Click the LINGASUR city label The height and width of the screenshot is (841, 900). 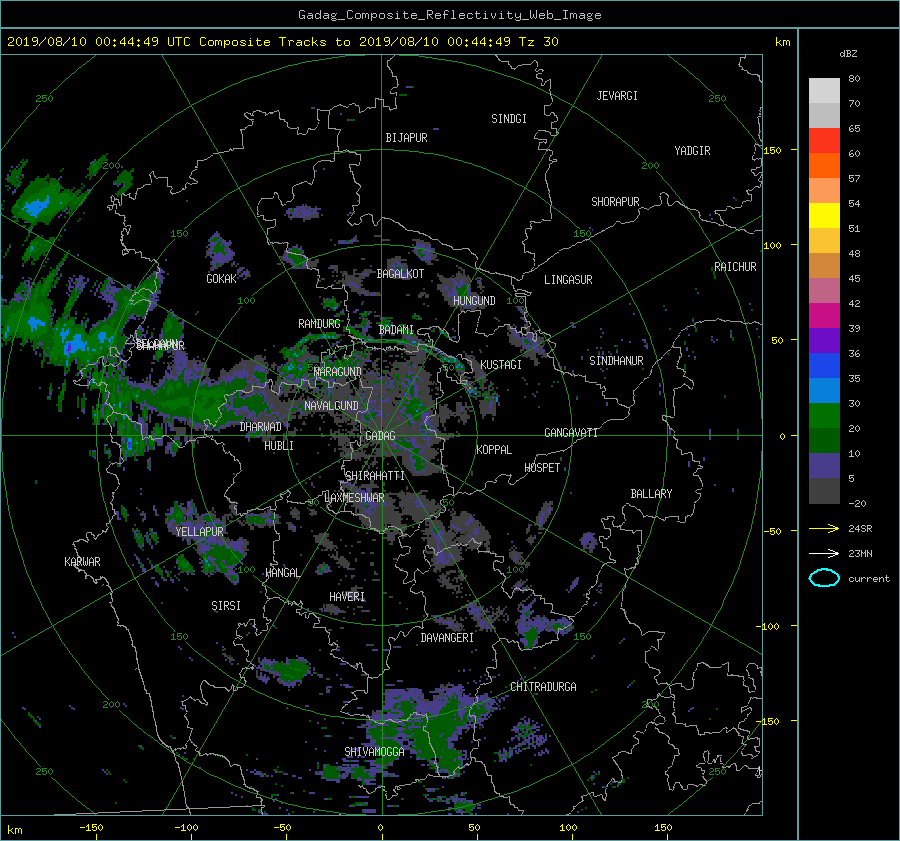568,280
